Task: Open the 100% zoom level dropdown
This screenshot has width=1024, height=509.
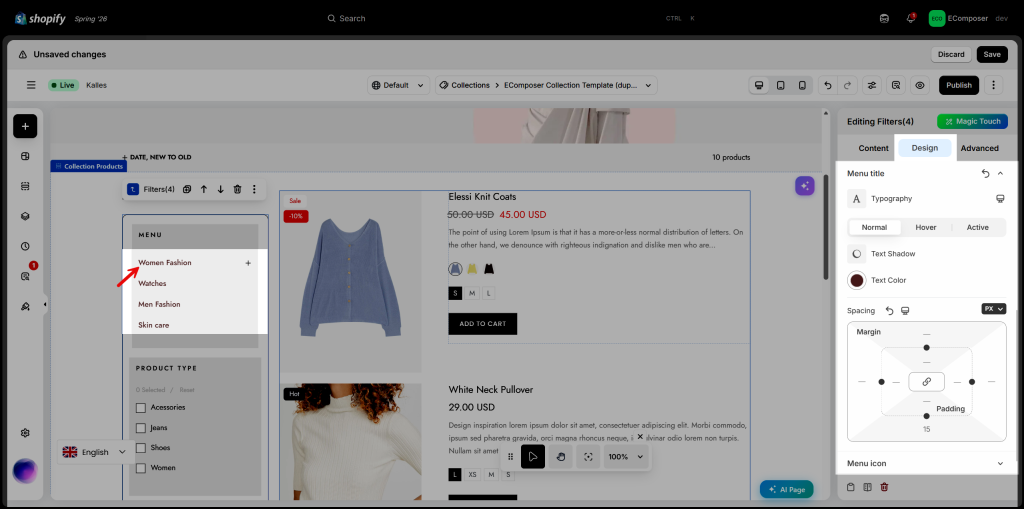Action: (626, 457)
